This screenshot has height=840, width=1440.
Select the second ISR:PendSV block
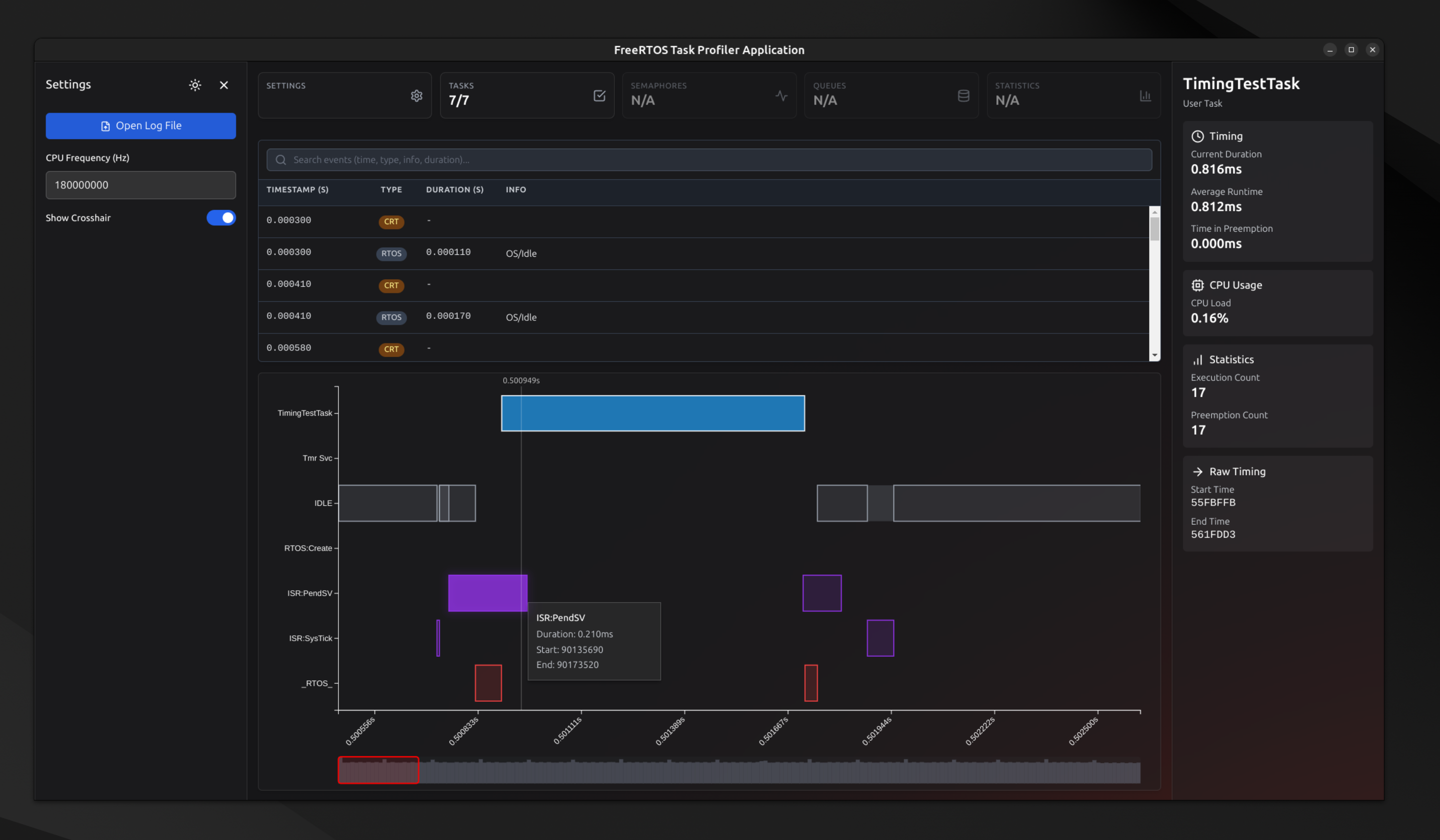point(822,593)
